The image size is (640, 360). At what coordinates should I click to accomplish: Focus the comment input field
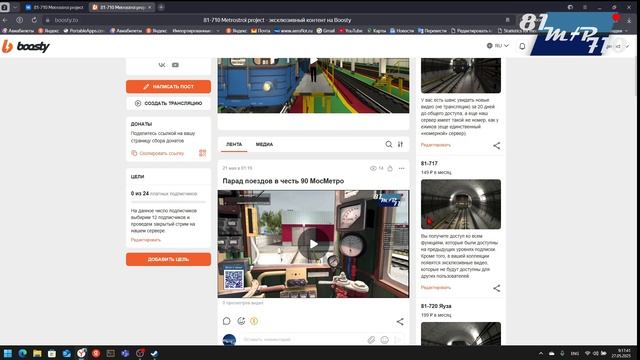pyautogui.click(x=302, y=340)
